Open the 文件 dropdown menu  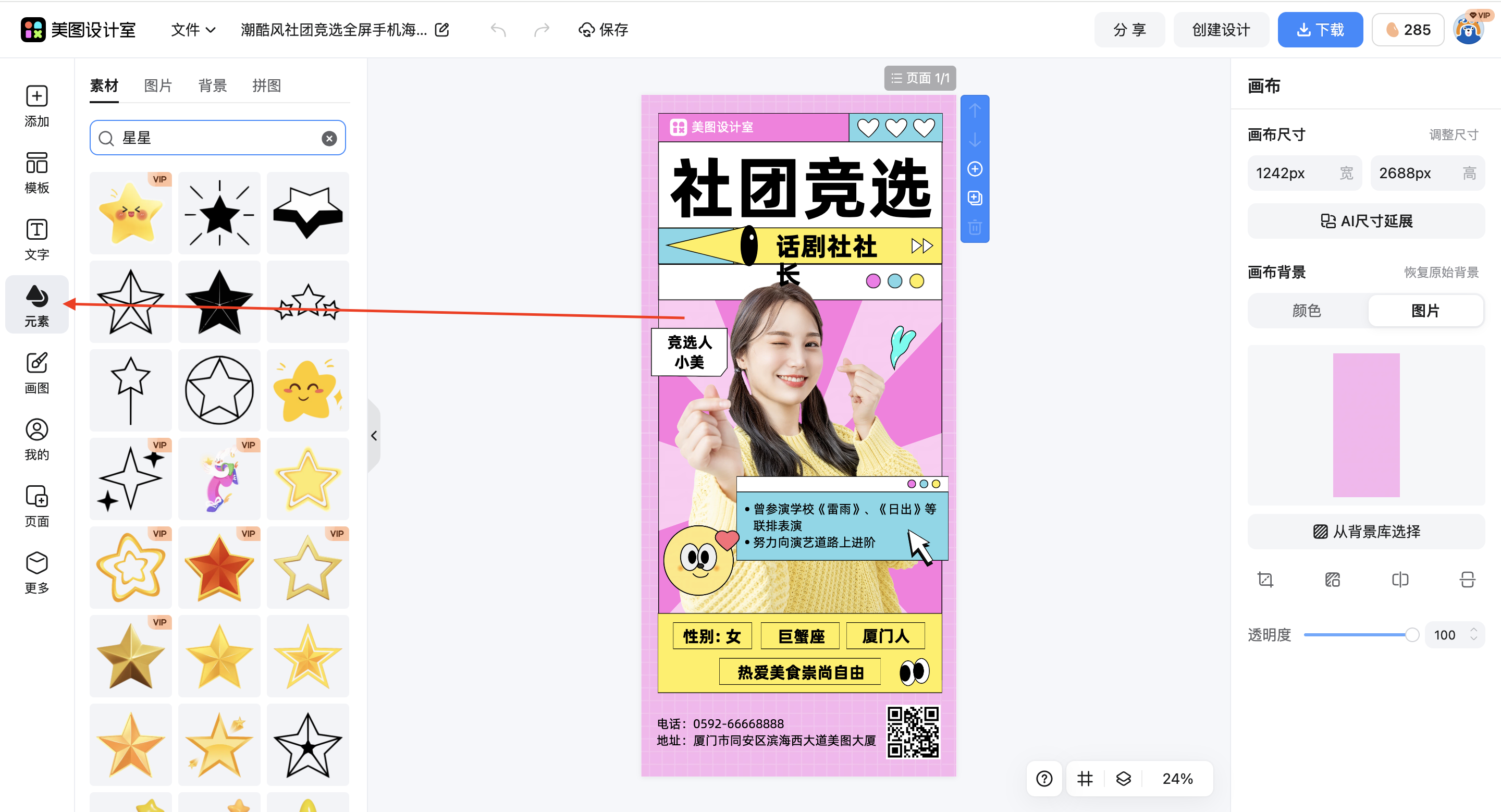point(193,29)
